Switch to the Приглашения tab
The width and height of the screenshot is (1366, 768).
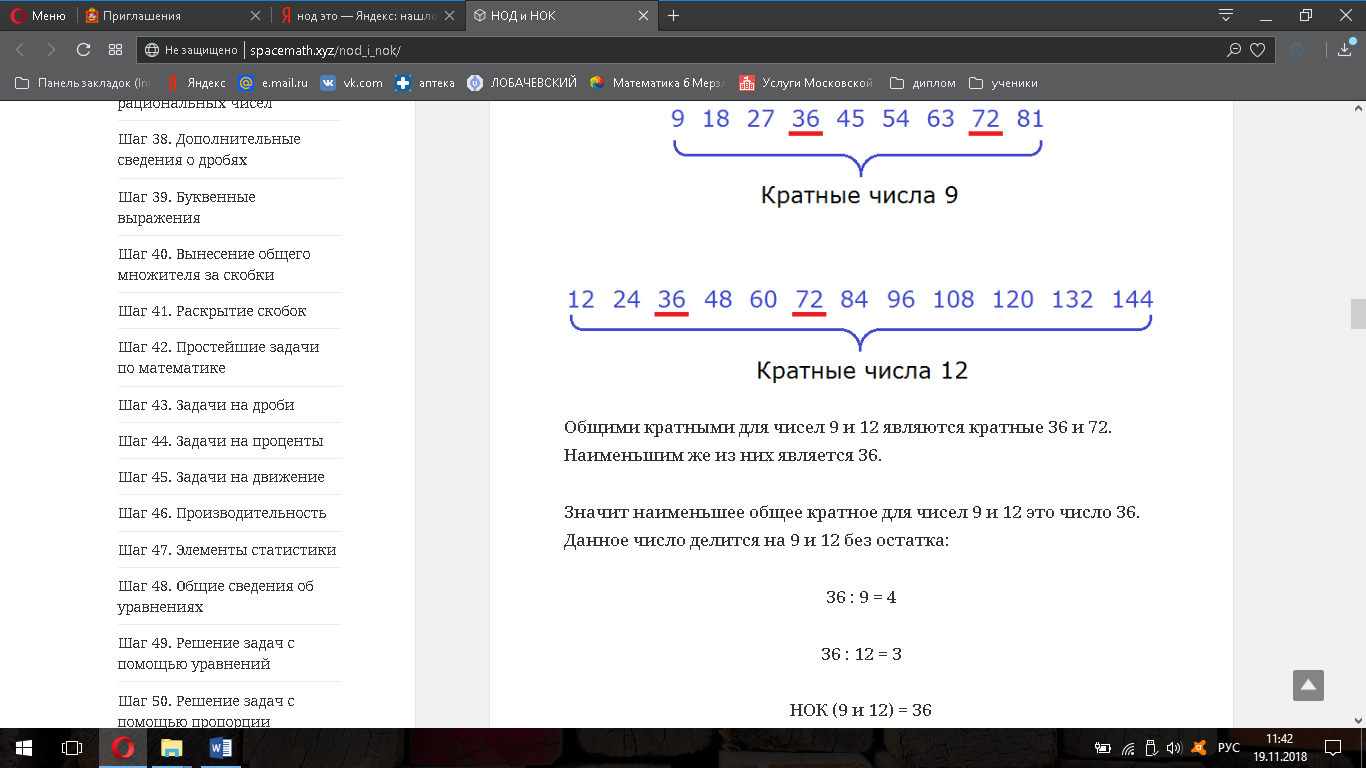tap(170, 15)
